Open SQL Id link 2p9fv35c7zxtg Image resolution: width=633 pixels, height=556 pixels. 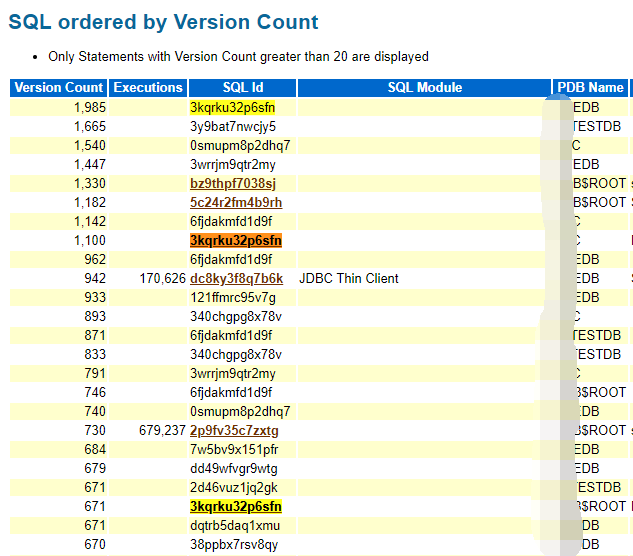234,430
